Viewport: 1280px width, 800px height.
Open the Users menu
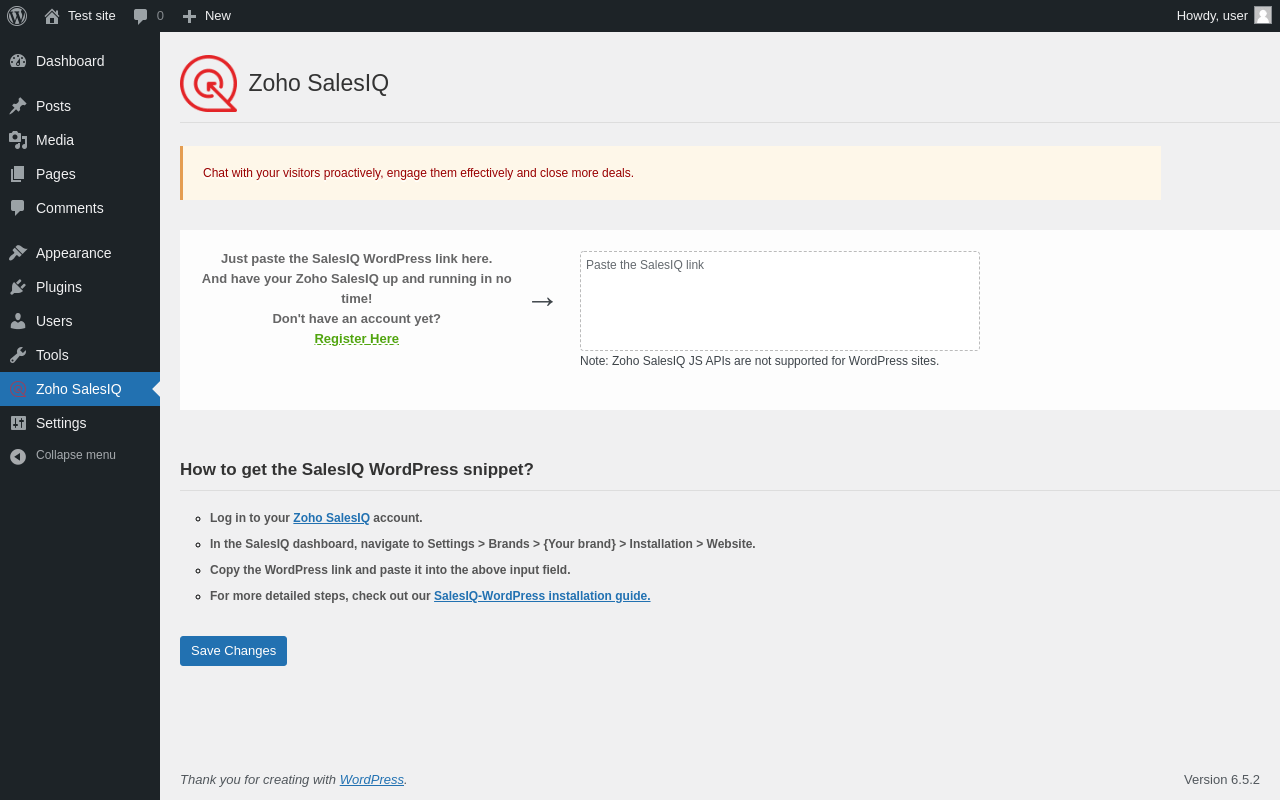(x=80, y=321)
